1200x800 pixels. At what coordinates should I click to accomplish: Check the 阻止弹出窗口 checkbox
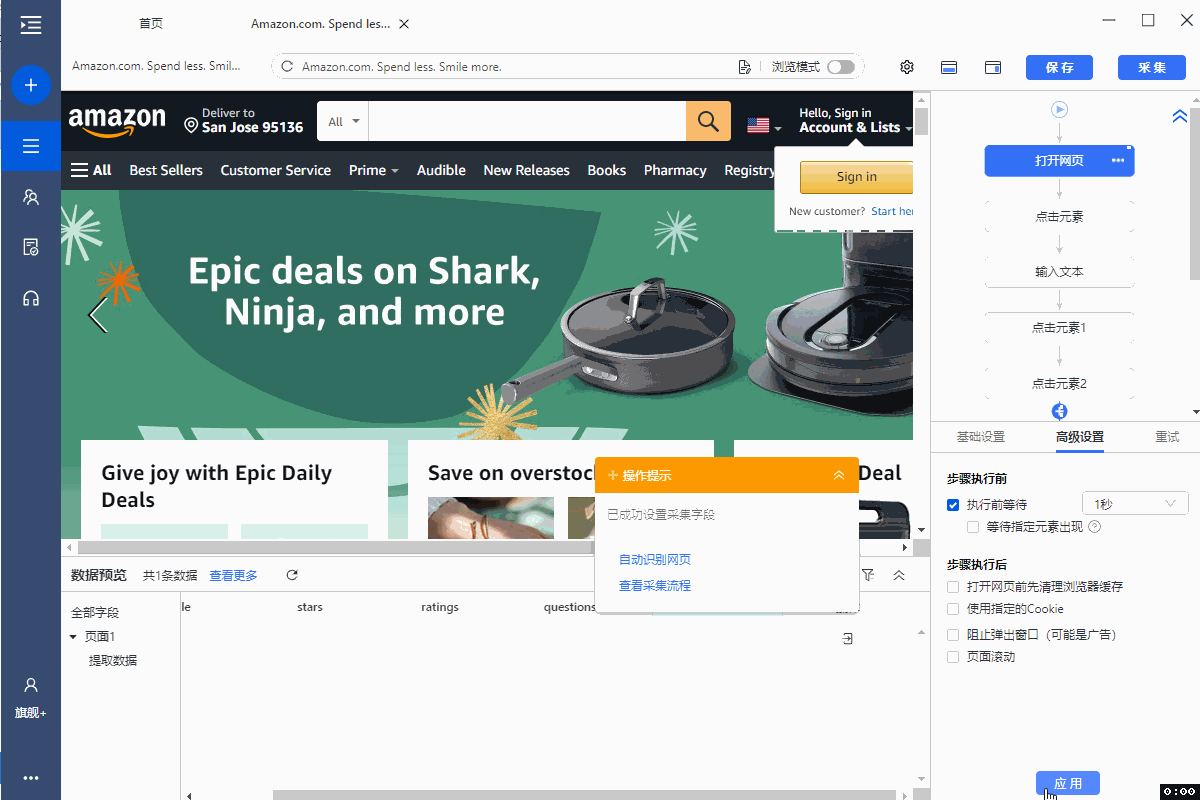tap(953, 634)
